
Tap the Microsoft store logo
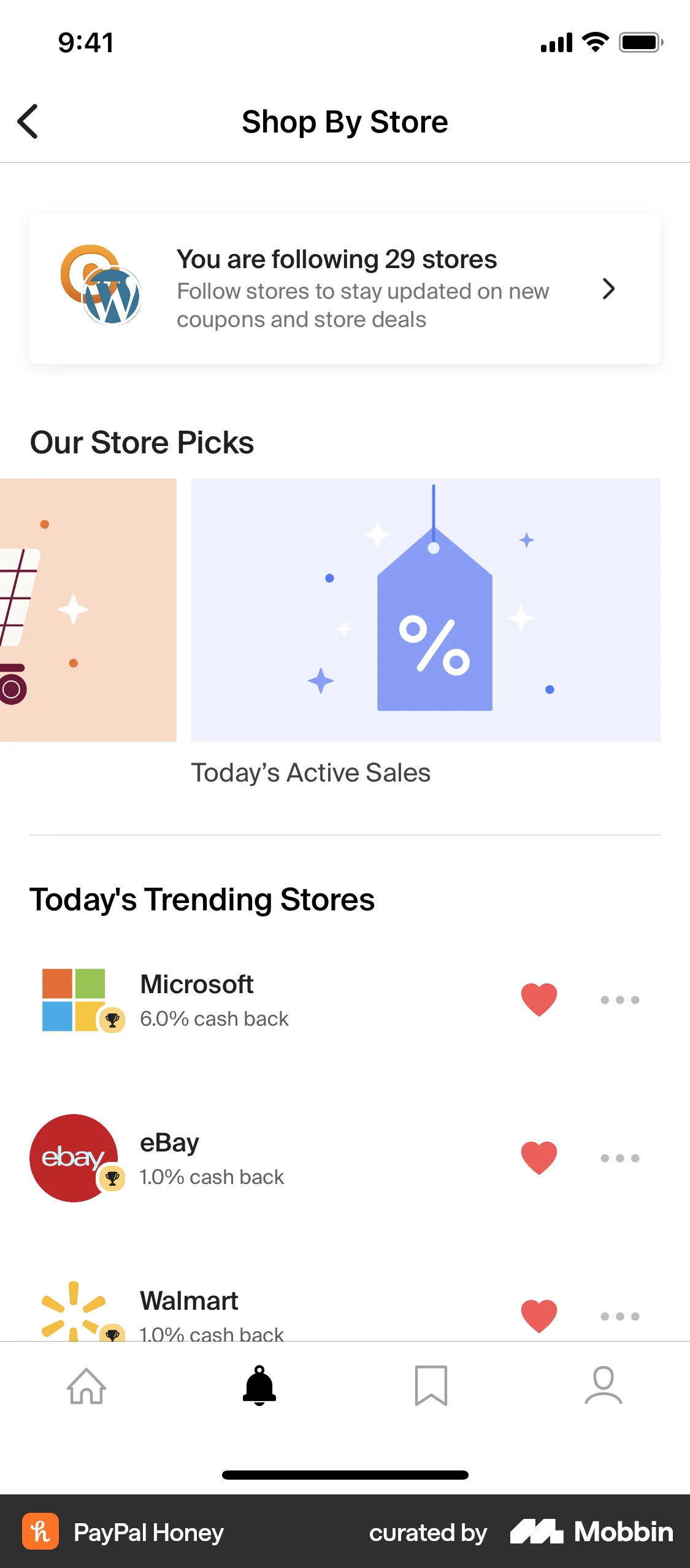(x=74, y=1000)
